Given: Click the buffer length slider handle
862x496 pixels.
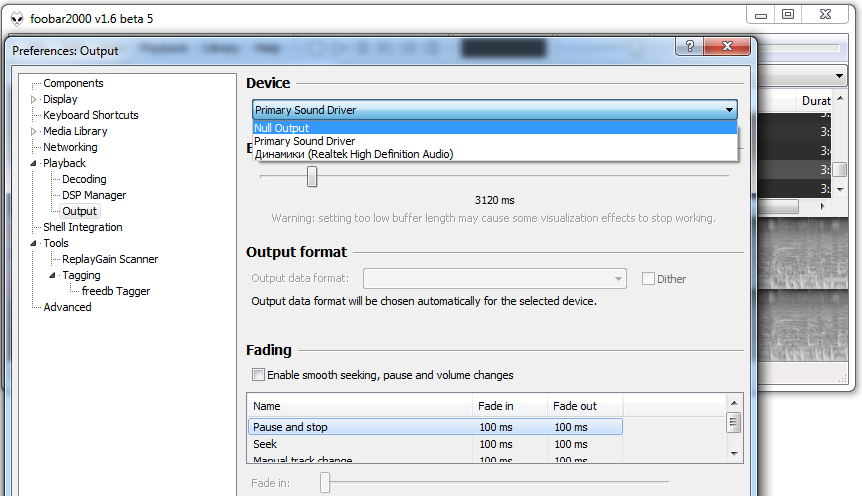Looking at the screenshot, I should tap(312, 177).
